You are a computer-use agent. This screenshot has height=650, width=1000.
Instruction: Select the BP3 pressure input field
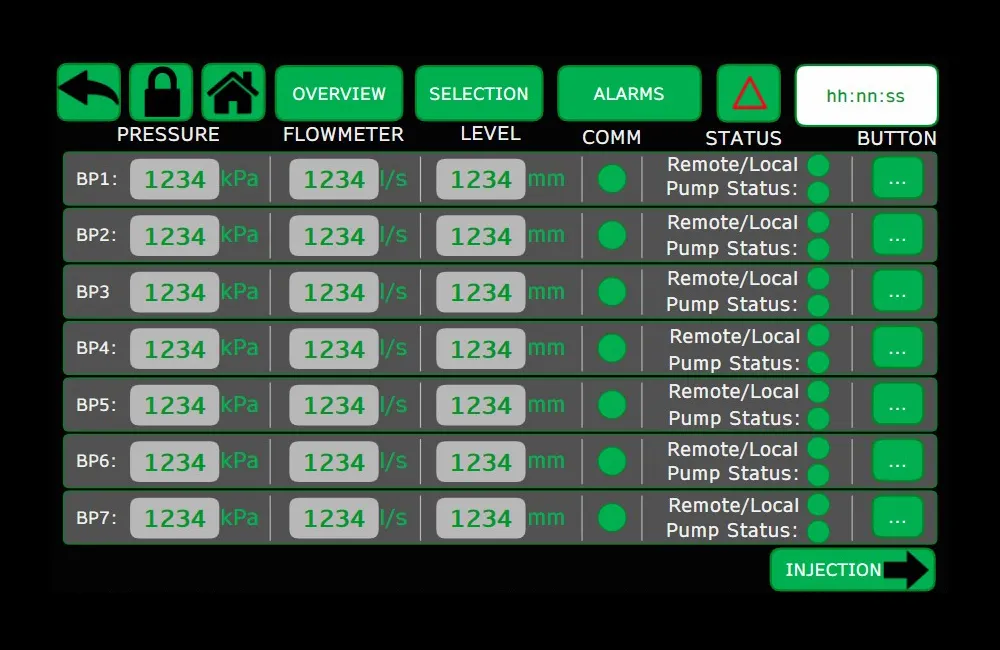point(174,291)
